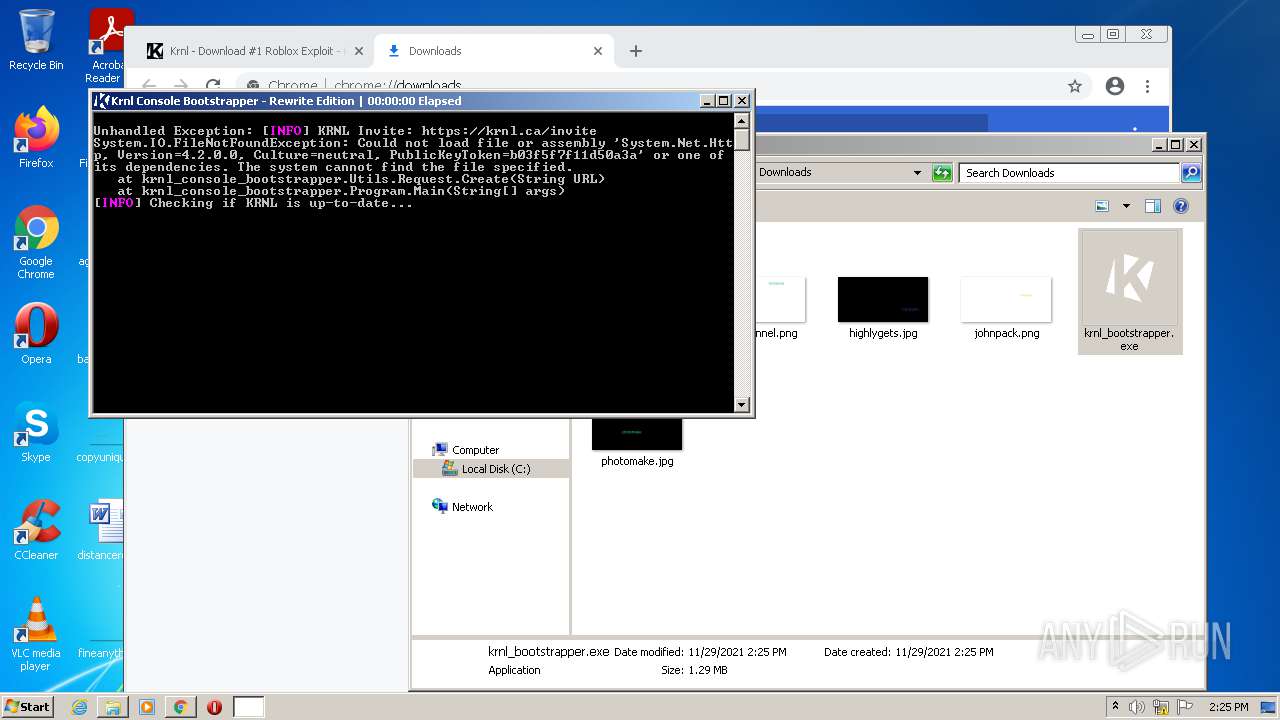Viewport: 1280px width, 720px height.
Task: Click the console scrollbar thumb
Action: (742, 138)
